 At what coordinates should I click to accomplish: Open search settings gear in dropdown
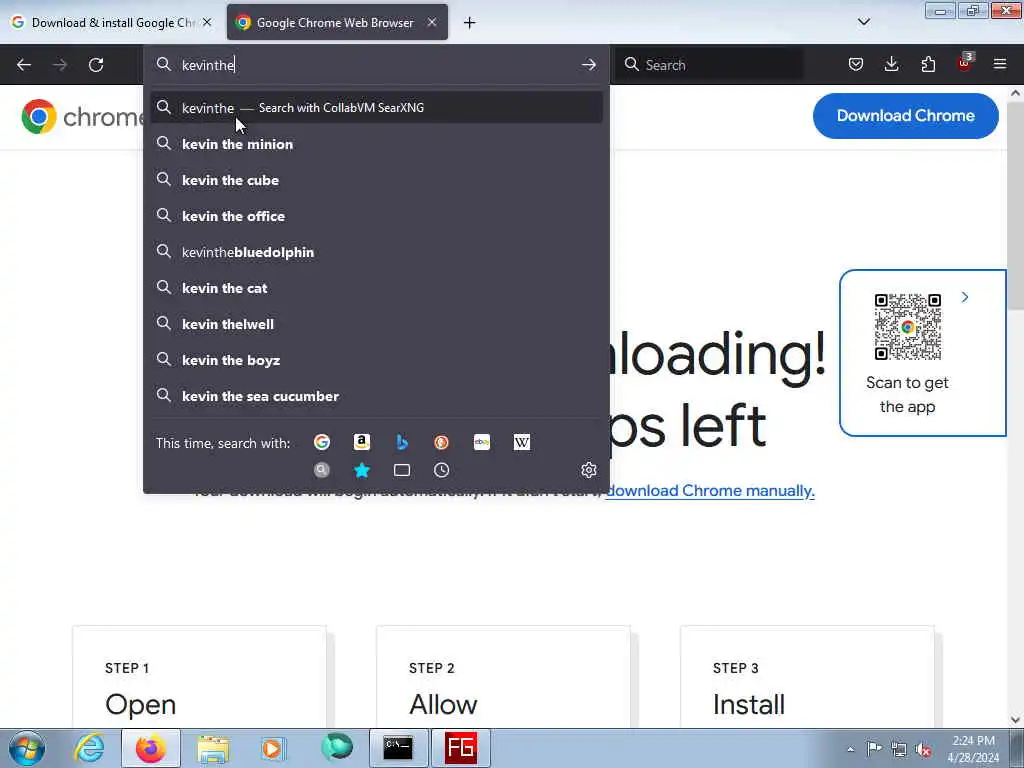tap(588, 470)
